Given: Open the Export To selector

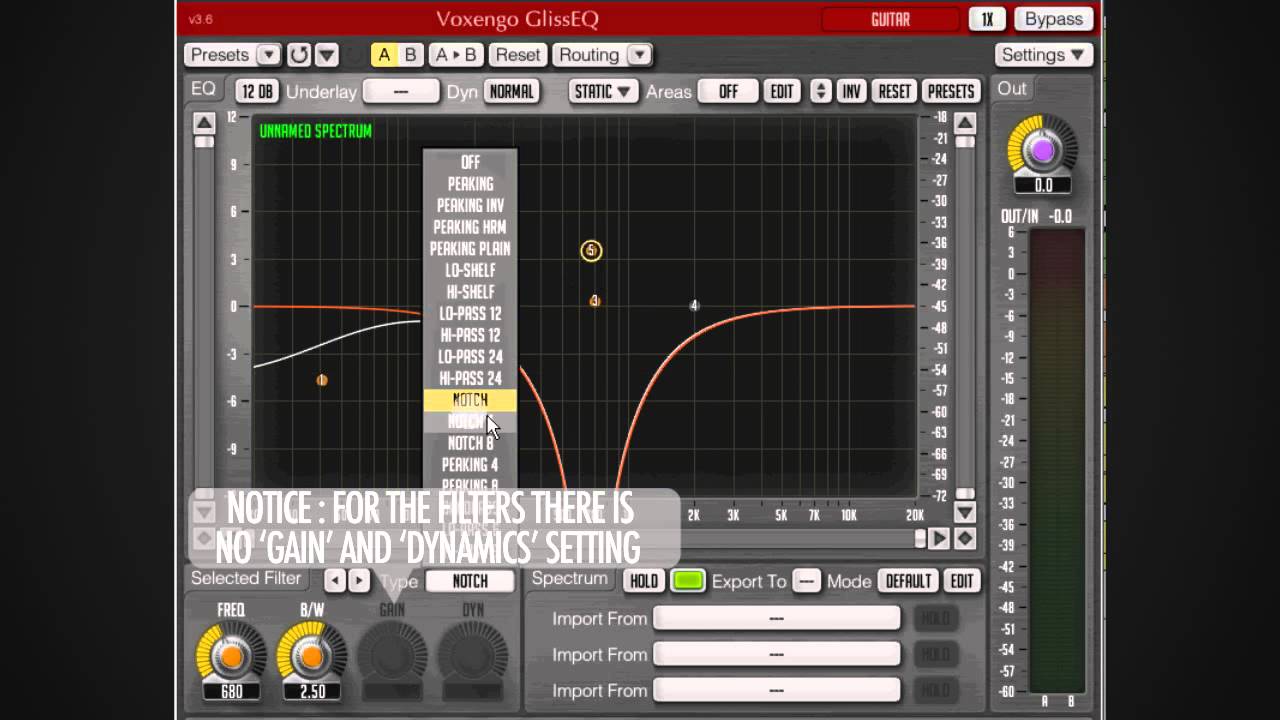Looking at the screenshot, I should coord(806,581).
